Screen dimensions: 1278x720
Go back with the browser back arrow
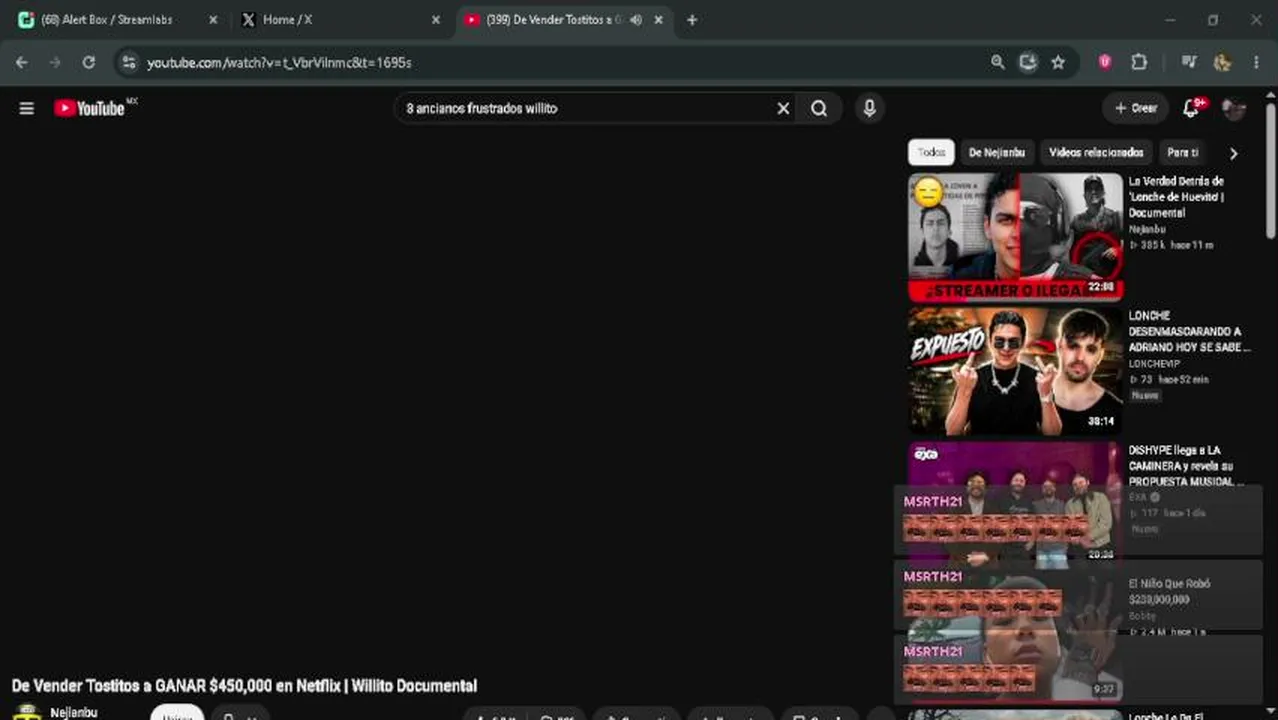(x=22, y=62)
